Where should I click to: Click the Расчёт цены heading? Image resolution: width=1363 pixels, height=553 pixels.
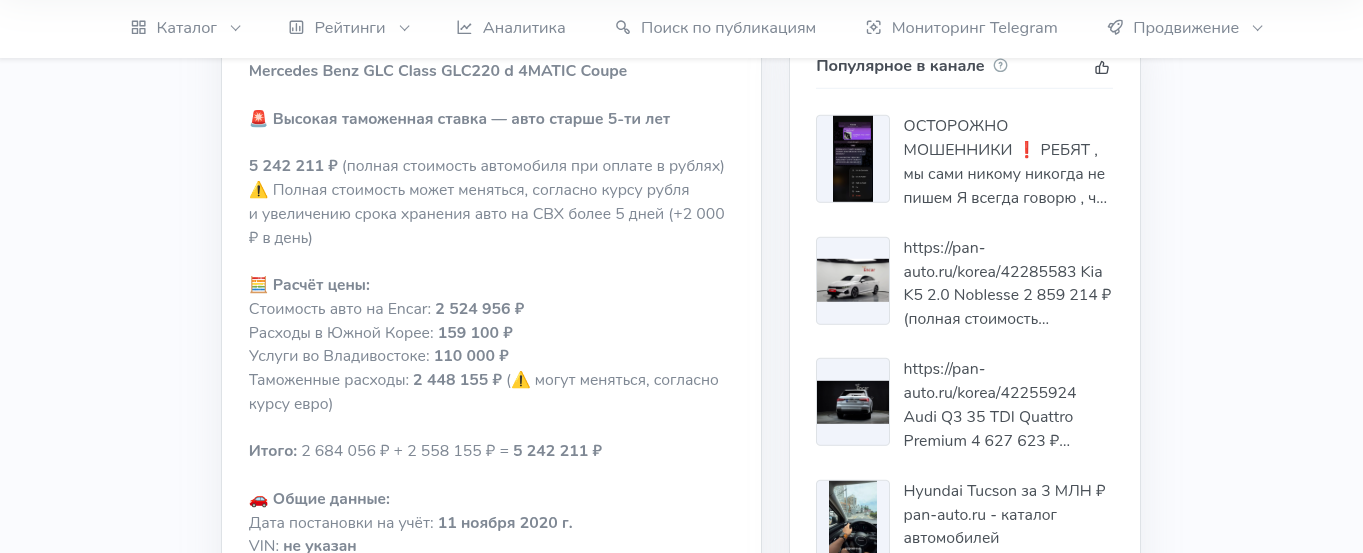309,285
